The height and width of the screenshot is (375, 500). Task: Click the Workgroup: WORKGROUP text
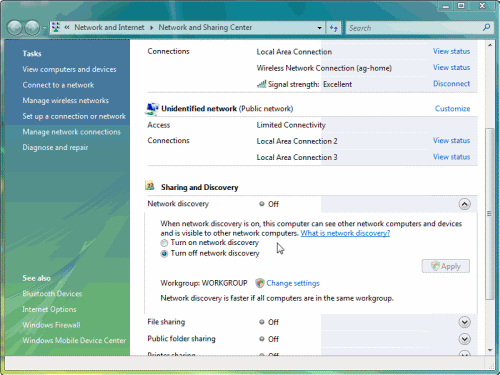tap(204, 283)
